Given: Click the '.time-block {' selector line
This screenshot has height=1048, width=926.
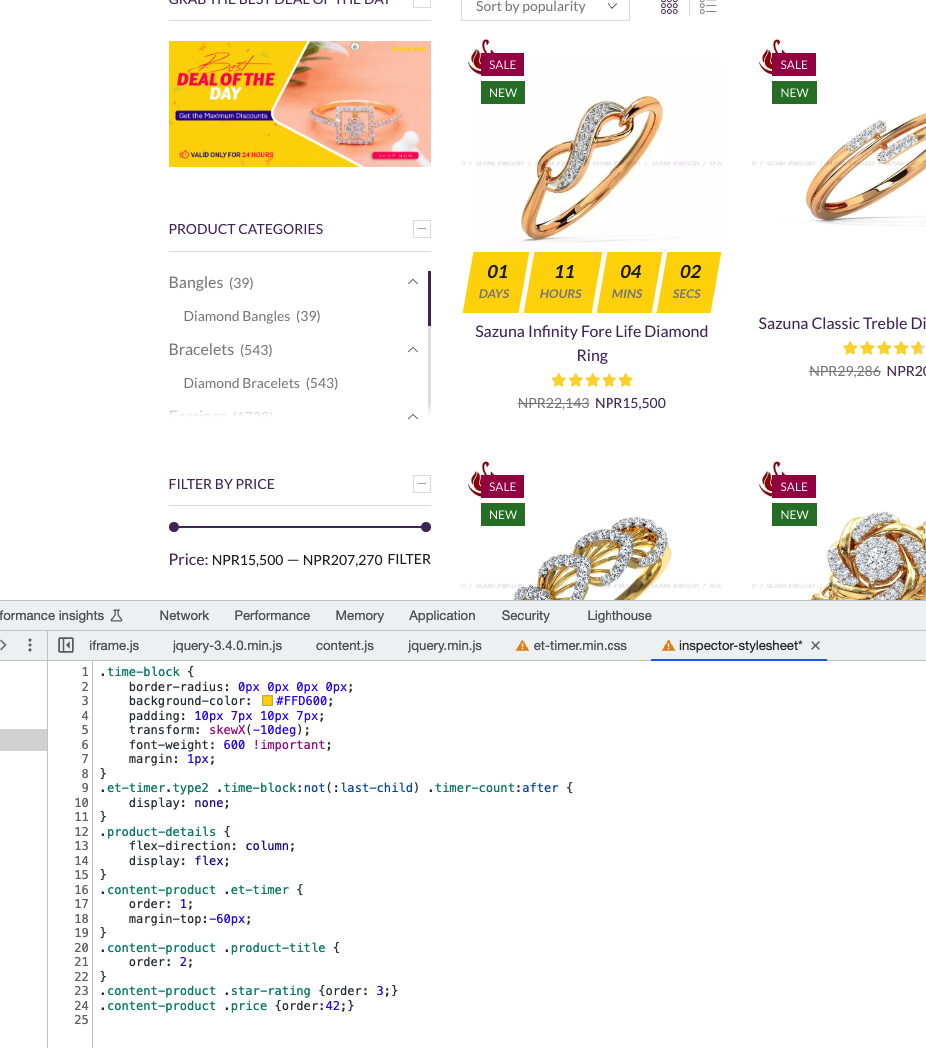Looking at the screenshot, I should point(147,672).
